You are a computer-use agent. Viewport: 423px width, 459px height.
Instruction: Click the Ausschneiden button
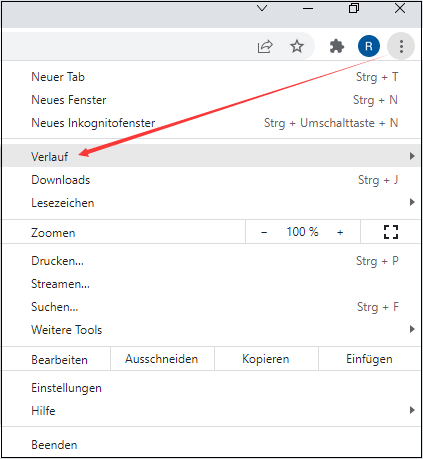162,359
